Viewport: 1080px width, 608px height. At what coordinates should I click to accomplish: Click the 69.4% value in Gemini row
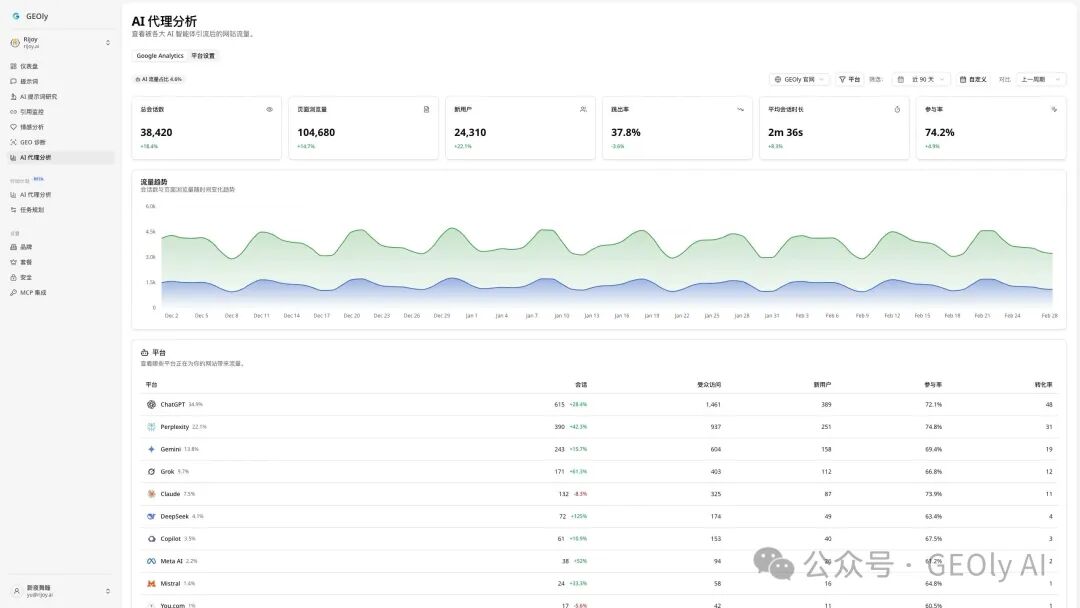point(933,449)
